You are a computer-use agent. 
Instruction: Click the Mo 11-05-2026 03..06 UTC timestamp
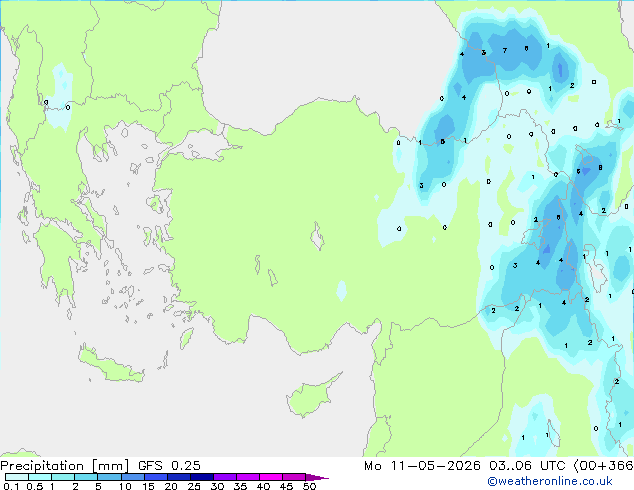[467, 466]
